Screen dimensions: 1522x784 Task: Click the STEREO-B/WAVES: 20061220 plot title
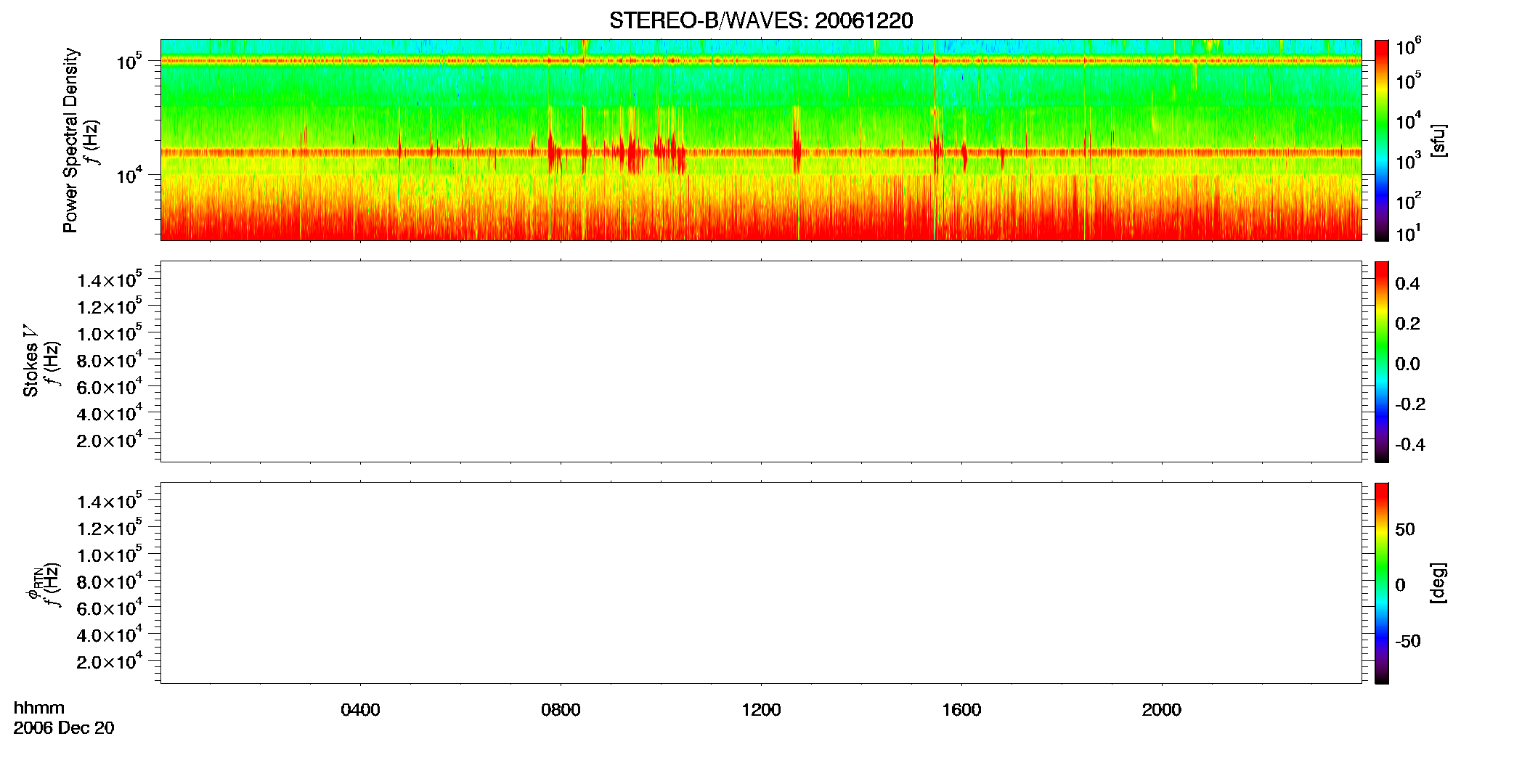(x=760, y=20)
